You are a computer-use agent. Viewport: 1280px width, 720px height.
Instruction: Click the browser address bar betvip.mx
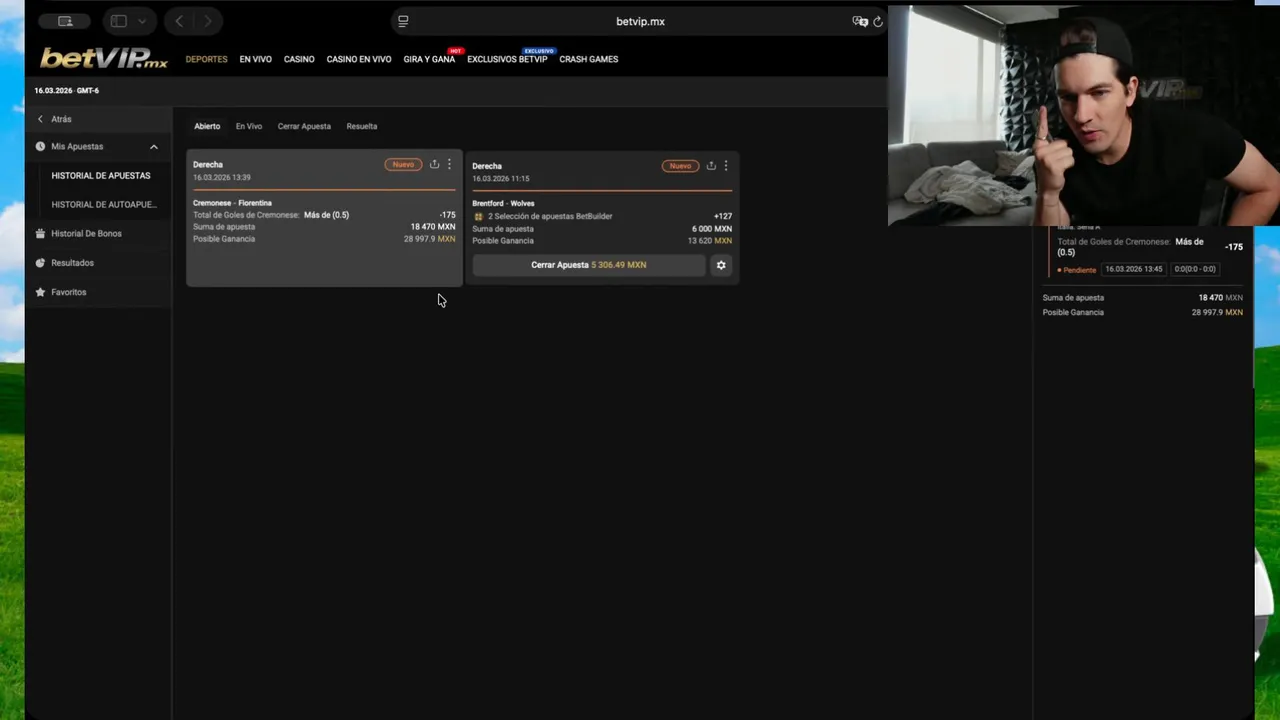[x=640, y=21]
